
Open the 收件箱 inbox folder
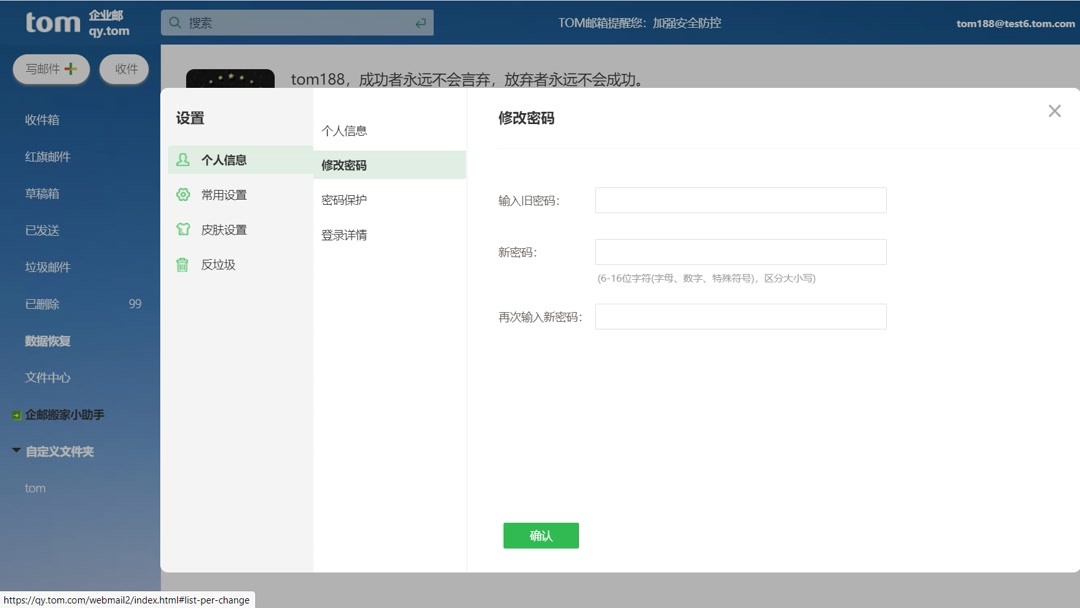[43, 119]
